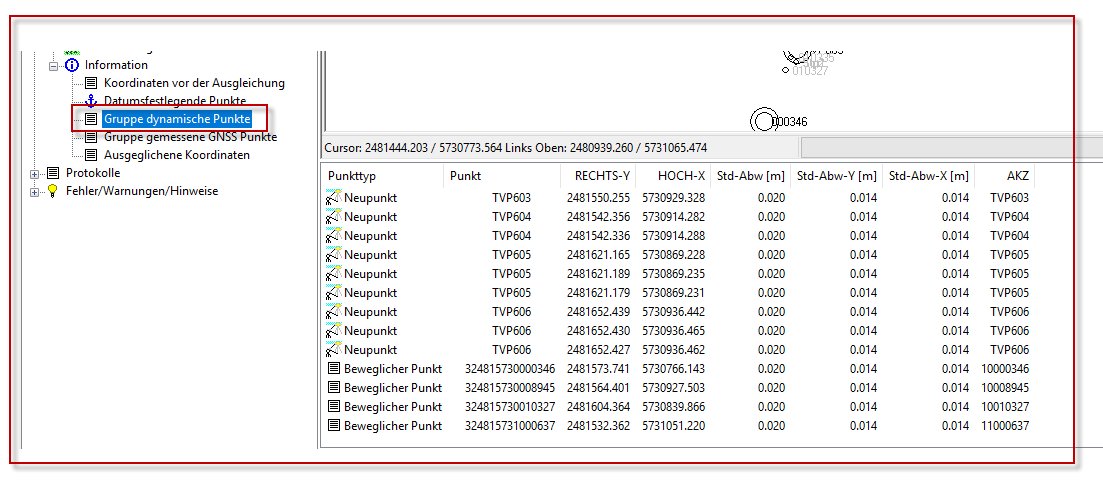This screenshot has width=1103, height=482.
Task: Click list icon next to Ausgeglichene Koordinaten
Action: coord(91,155)
